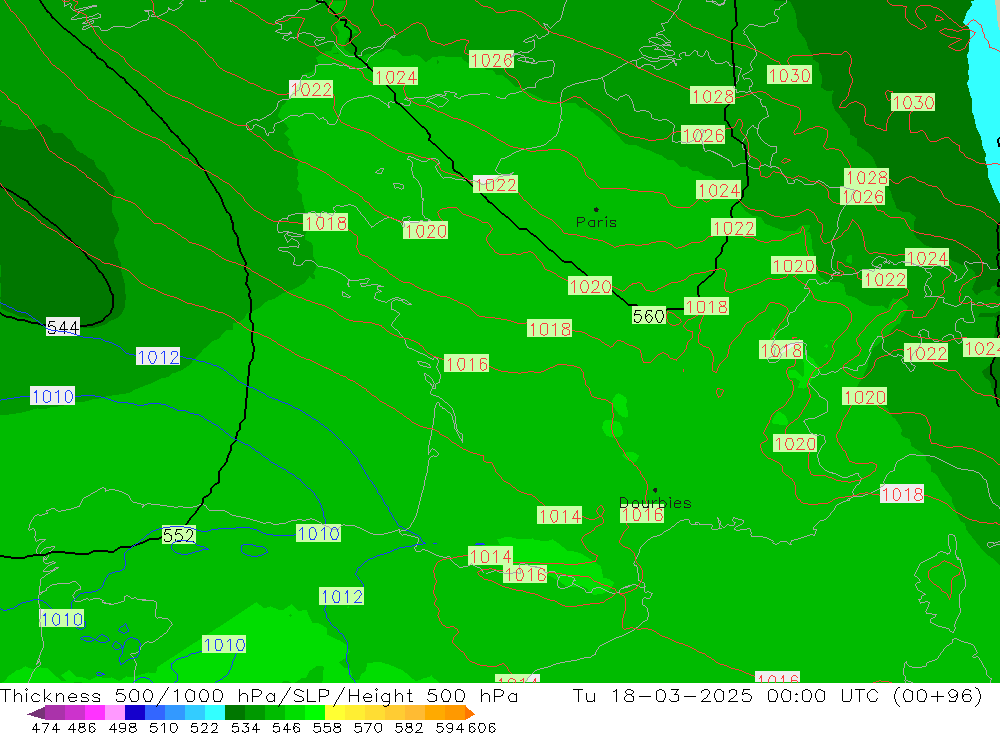Click the 594 legend value
This screenshot has height=733, width=1000.
click(x=450, y=727)
